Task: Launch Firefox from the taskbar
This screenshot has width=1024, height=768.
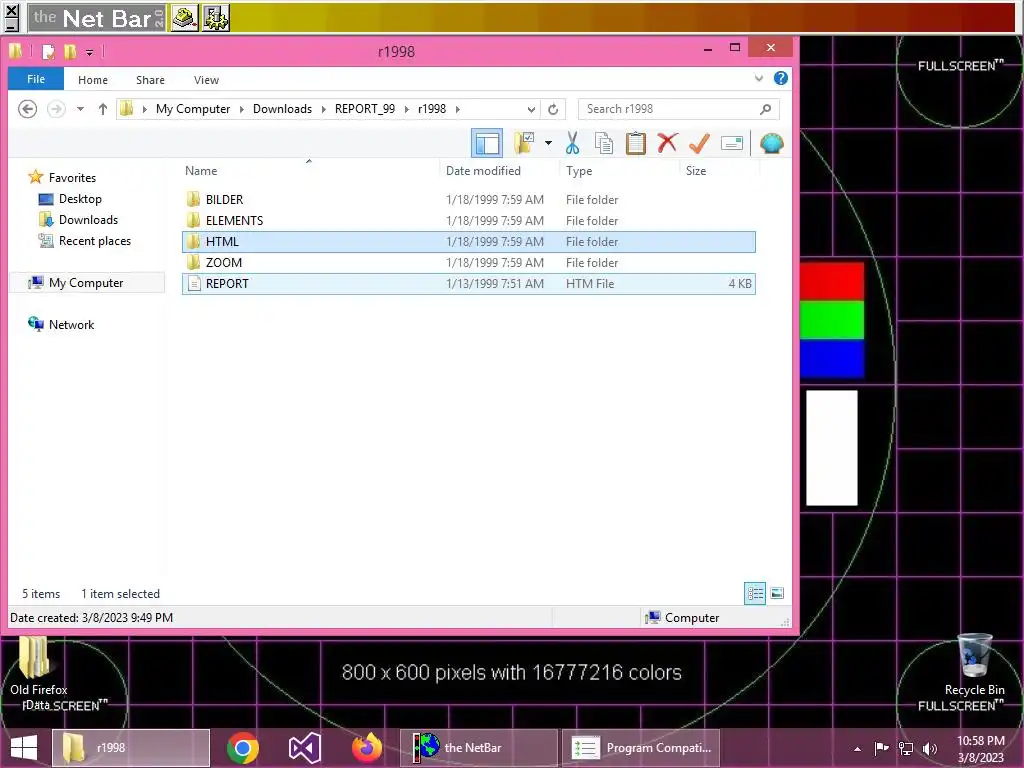Action: click(366, 748)
